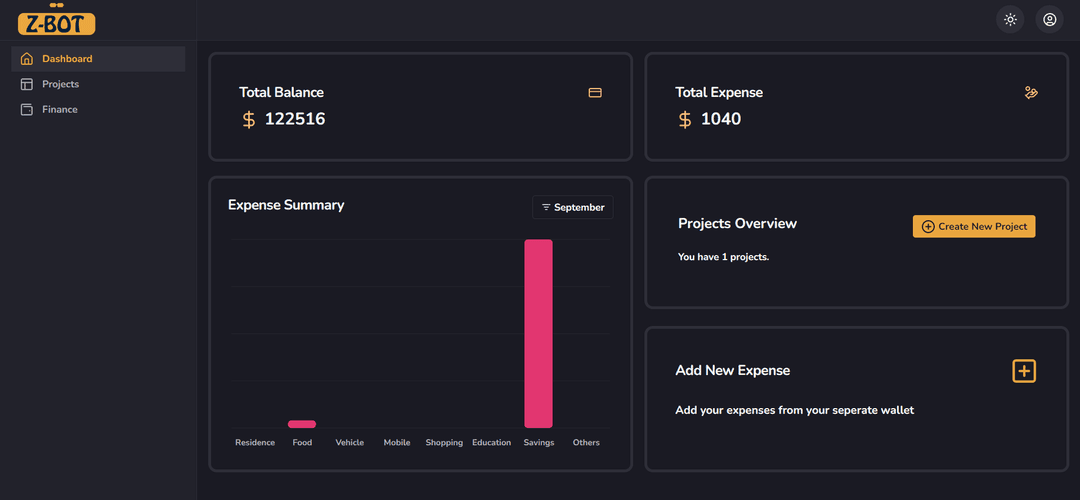
Task: Open the user profile icon
Action: point(1050,19)
